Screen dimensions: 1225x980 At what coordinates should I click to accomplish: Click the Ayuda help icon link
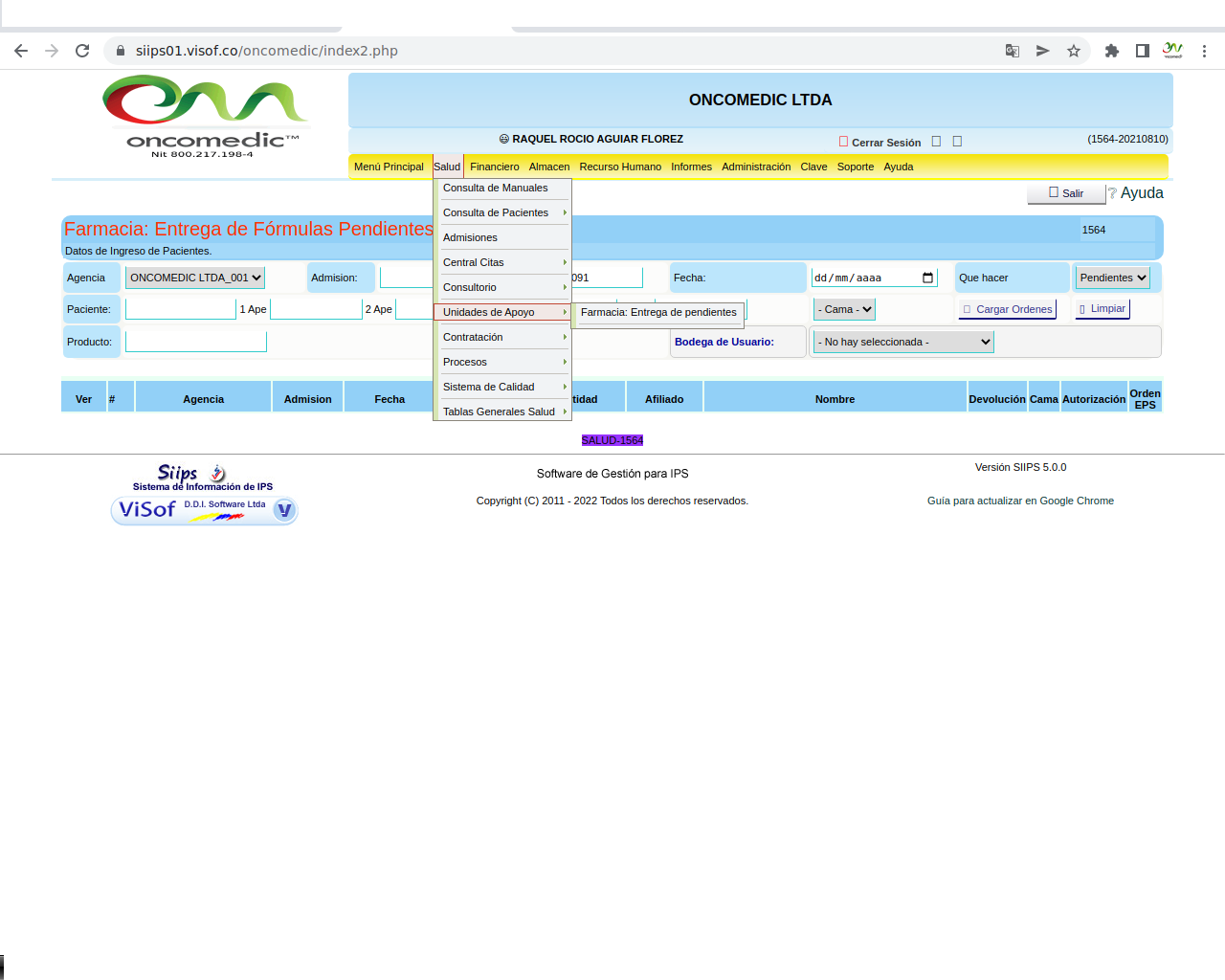(1136, 193)
